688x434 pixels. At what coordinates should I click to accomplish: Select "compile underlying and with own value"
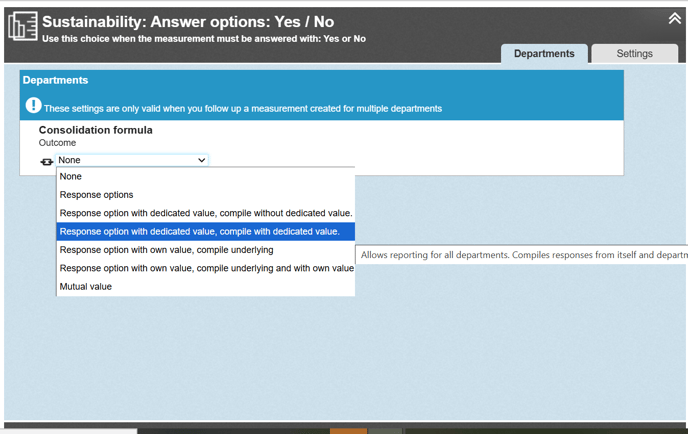(x=206, y=268)
